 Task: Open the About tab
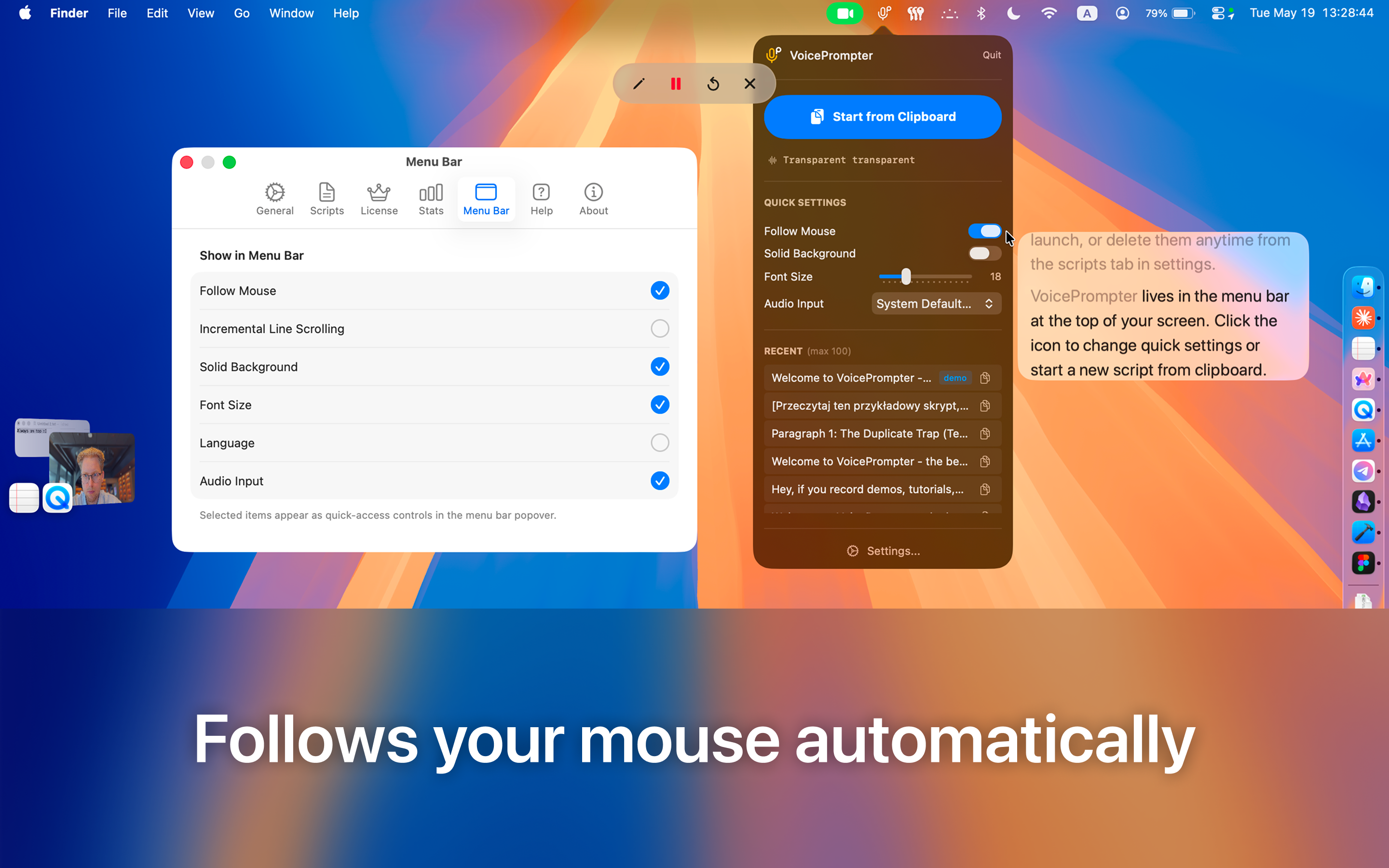[594, 199]
